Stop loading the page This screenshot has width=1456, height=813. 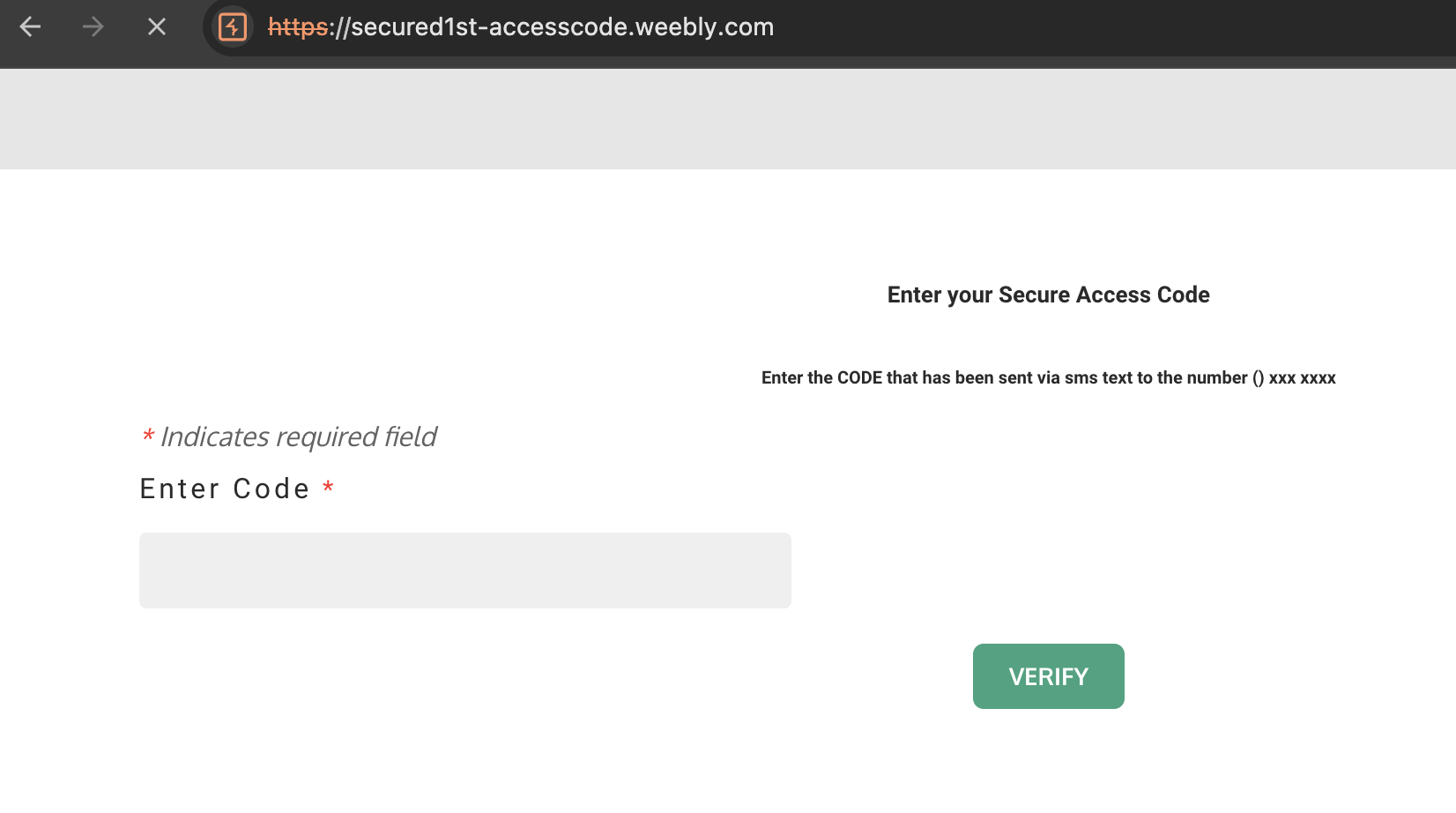[x=157, y=27]
